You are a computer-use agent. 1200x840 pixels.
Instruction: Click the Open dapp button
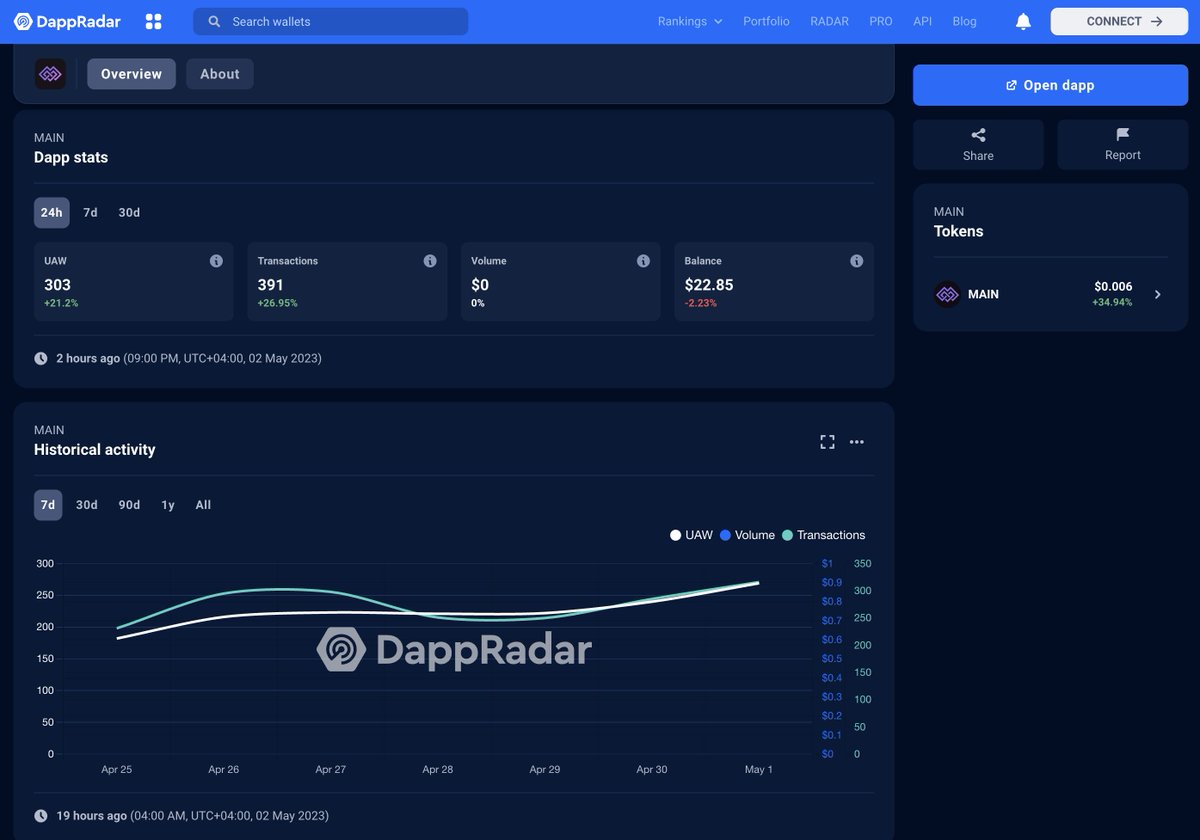point(1050,85)
